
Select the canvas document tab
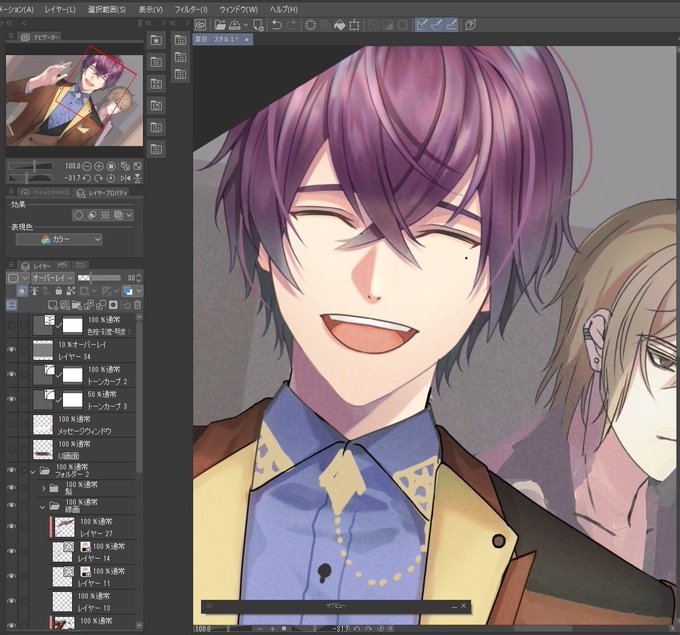pyautogui.click(x=223, y=39)
